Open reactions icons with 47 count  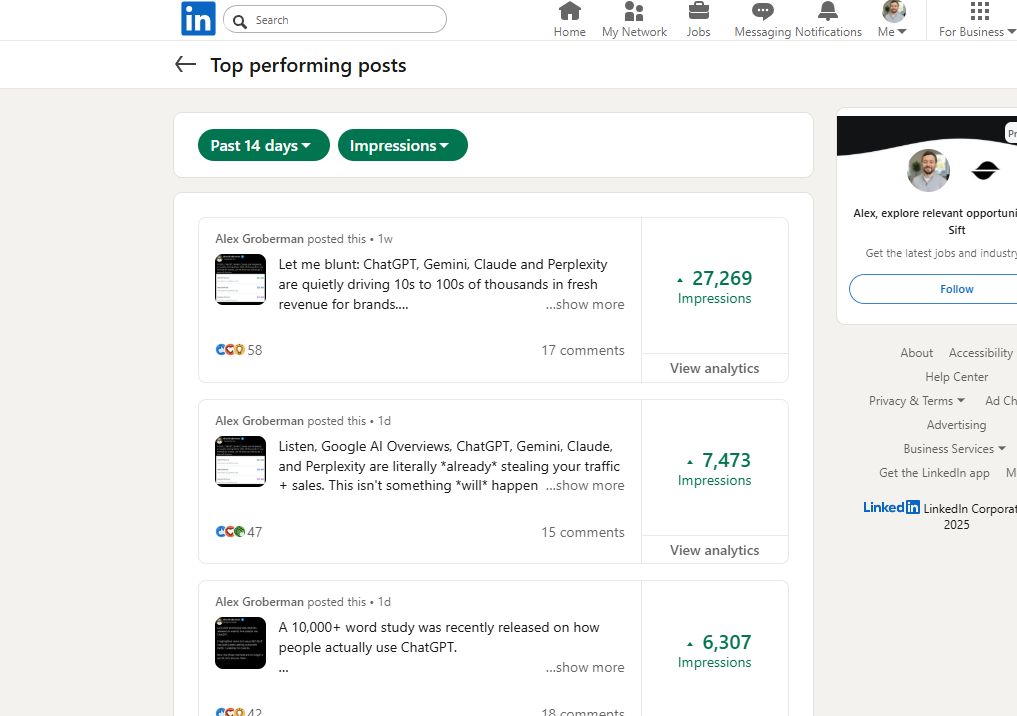239,532
